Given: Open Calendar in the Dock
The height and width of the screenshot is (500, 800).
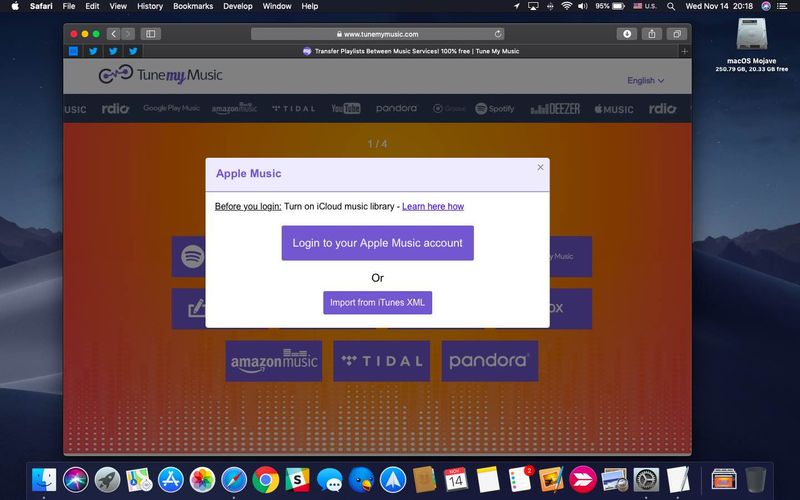Looking at the screenshot, I should [x=456, y=480].
